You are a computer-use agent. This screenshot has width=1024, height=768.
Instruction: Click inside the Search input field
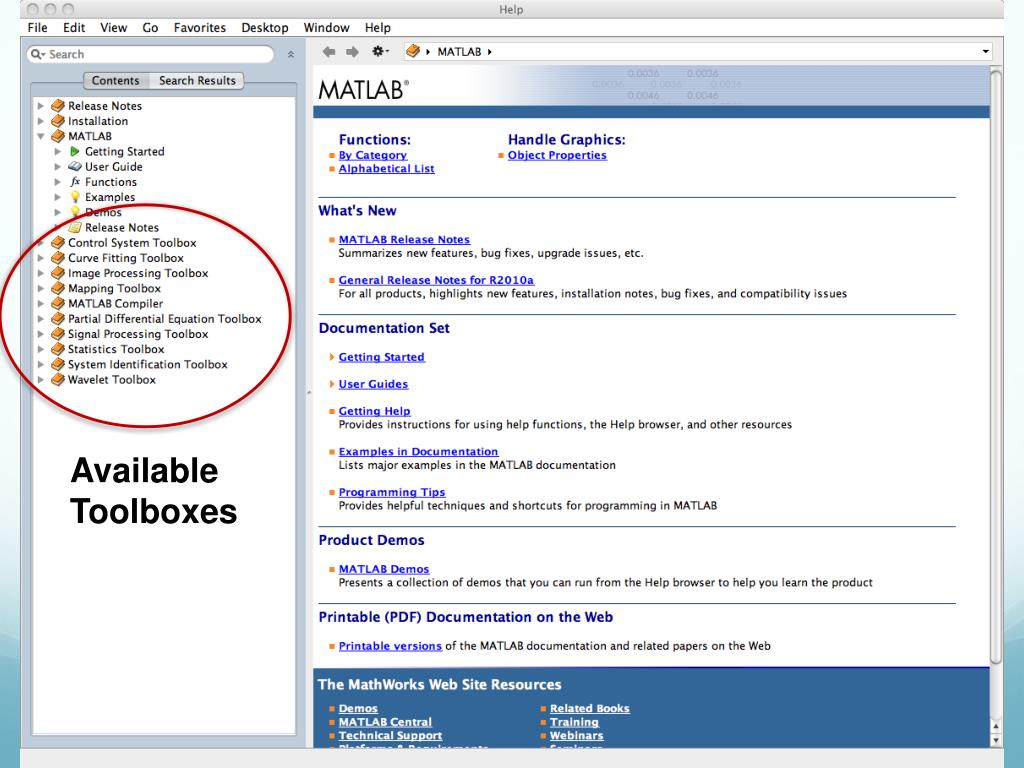point(150,54)
